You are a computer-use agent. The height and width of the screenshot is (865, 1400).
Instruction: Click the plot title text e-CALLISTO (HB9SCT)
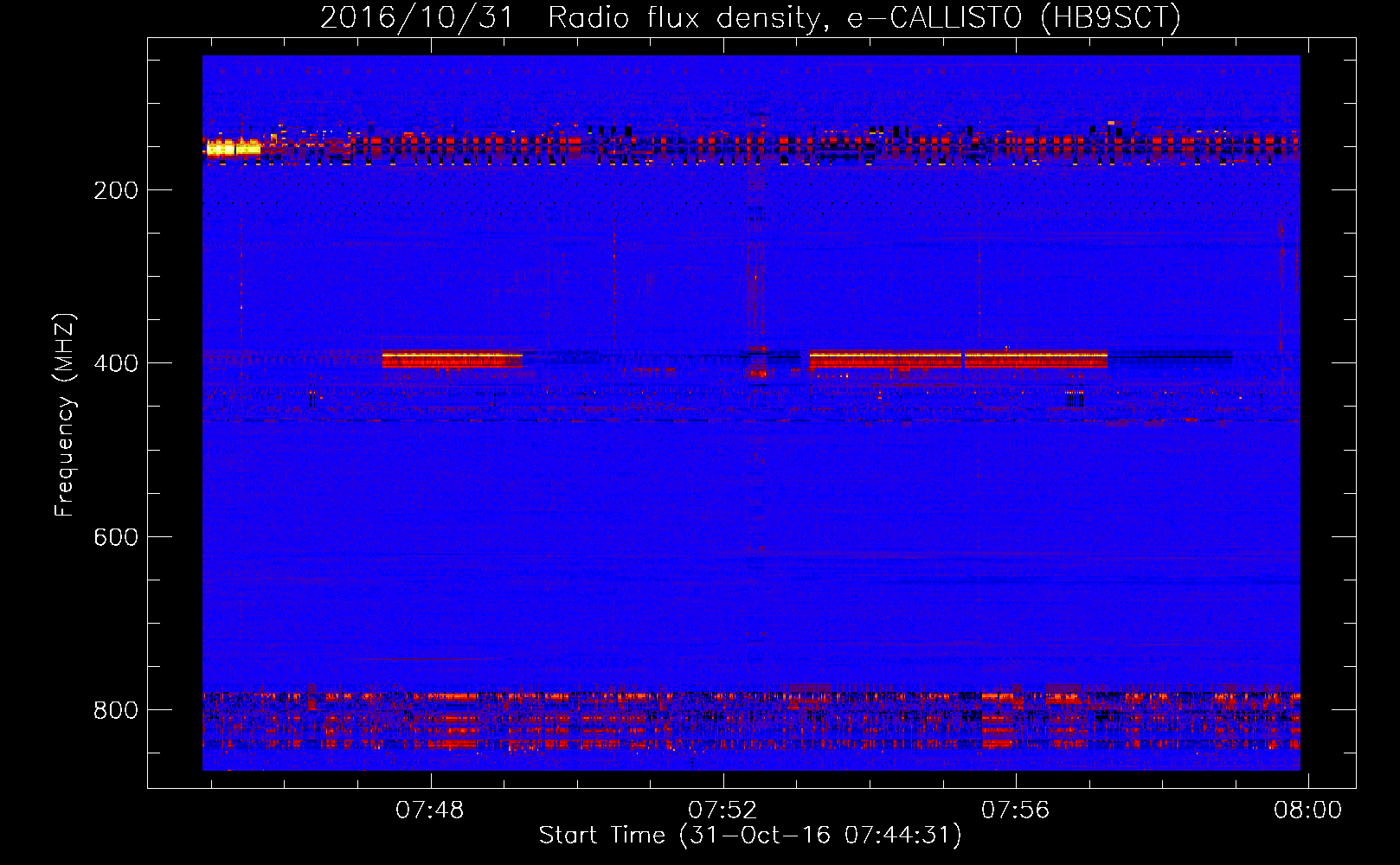1014,18
